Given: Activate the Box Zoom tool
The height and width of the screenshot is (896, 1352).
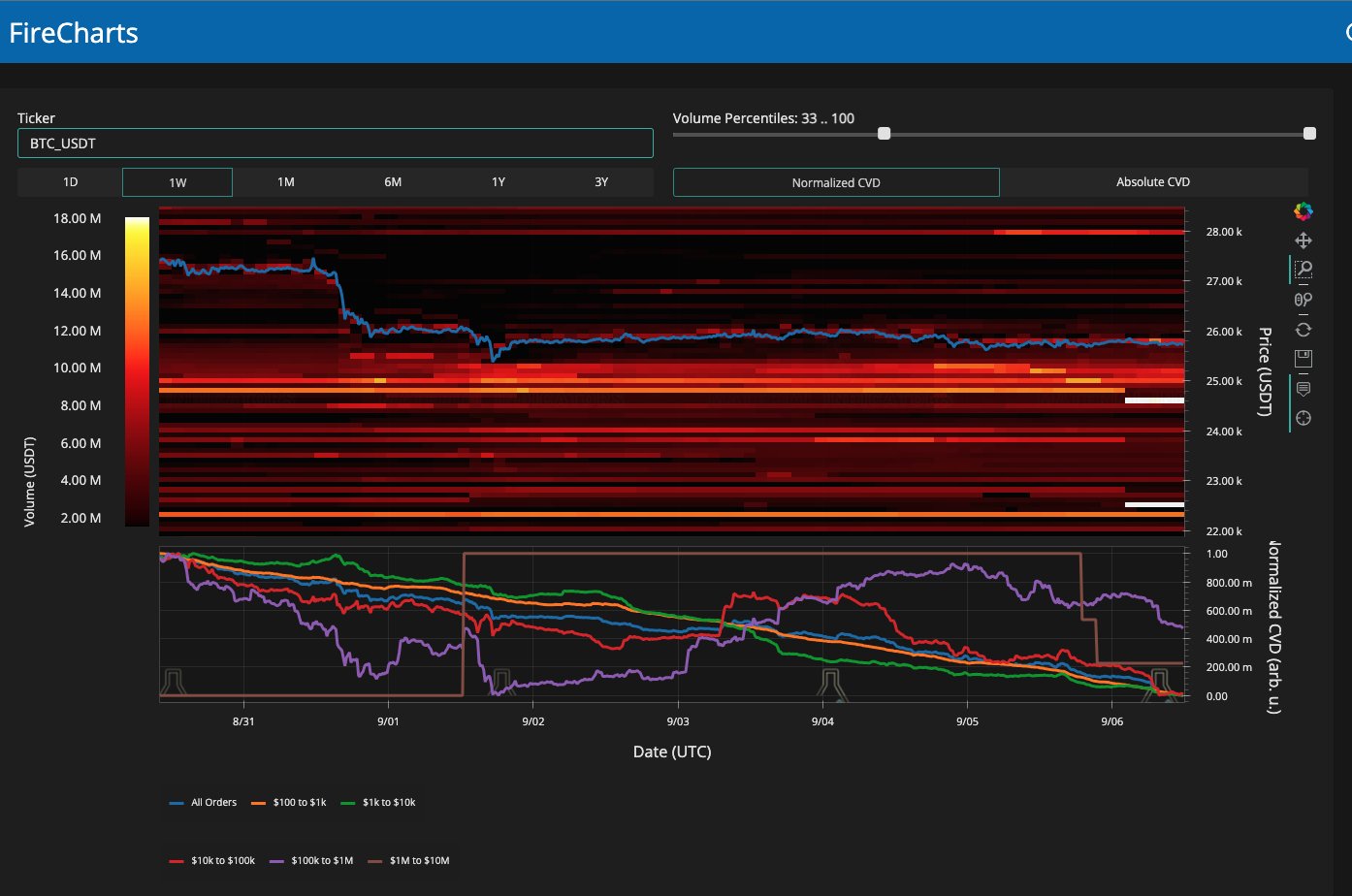Looking at the screenshot, I should 1304,270.
